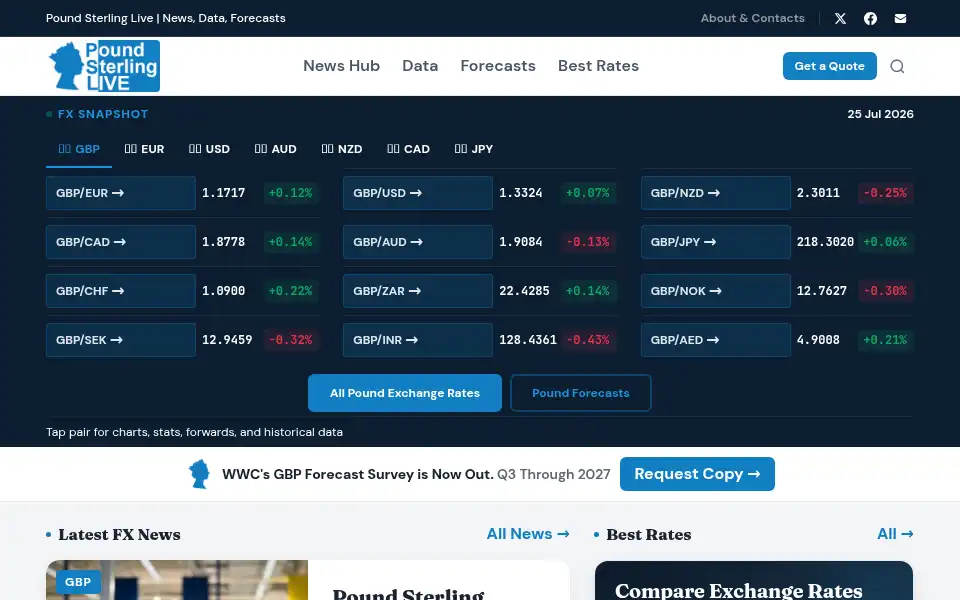Image resolution: width=960 pixels, height=600 pixels.
Task: Click the +0.12% change for GBP/EUR
Action: click(x=291, y=193)
